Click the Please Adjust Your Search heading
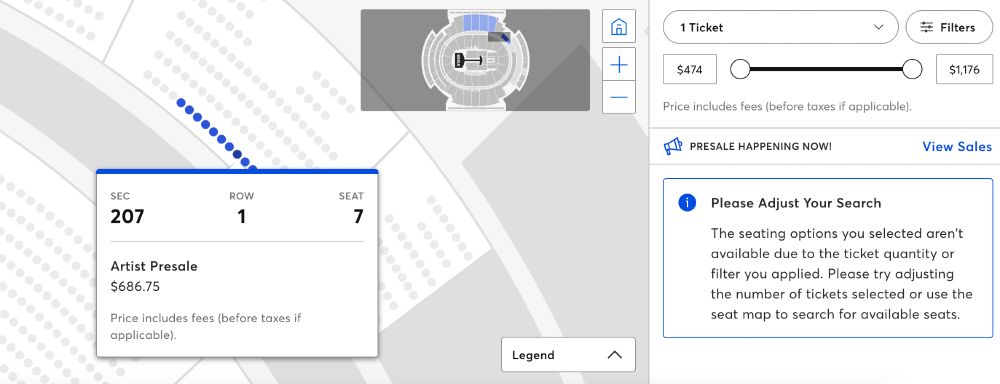The width and height of the screenshot is (1000, 384). pos(796,203)
